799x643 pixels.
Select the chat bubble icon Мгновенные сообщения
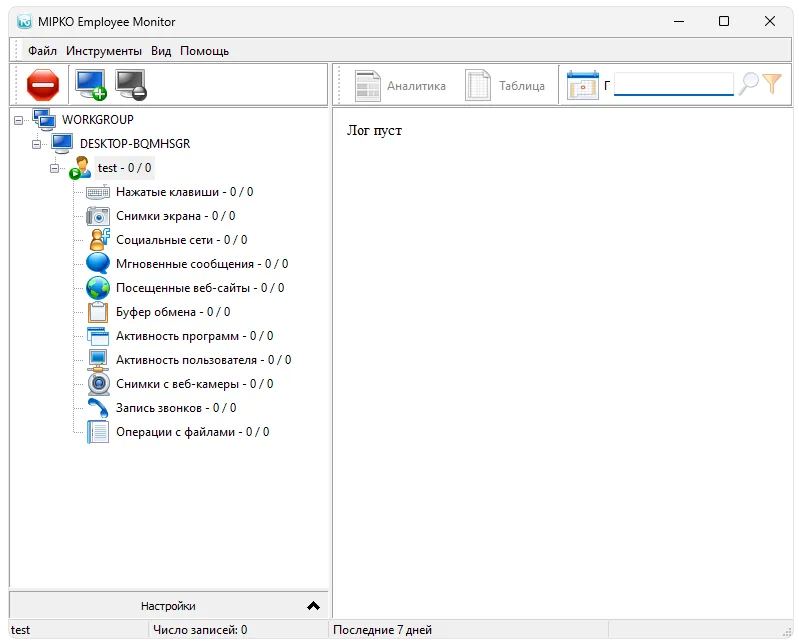tap(98, 263)
